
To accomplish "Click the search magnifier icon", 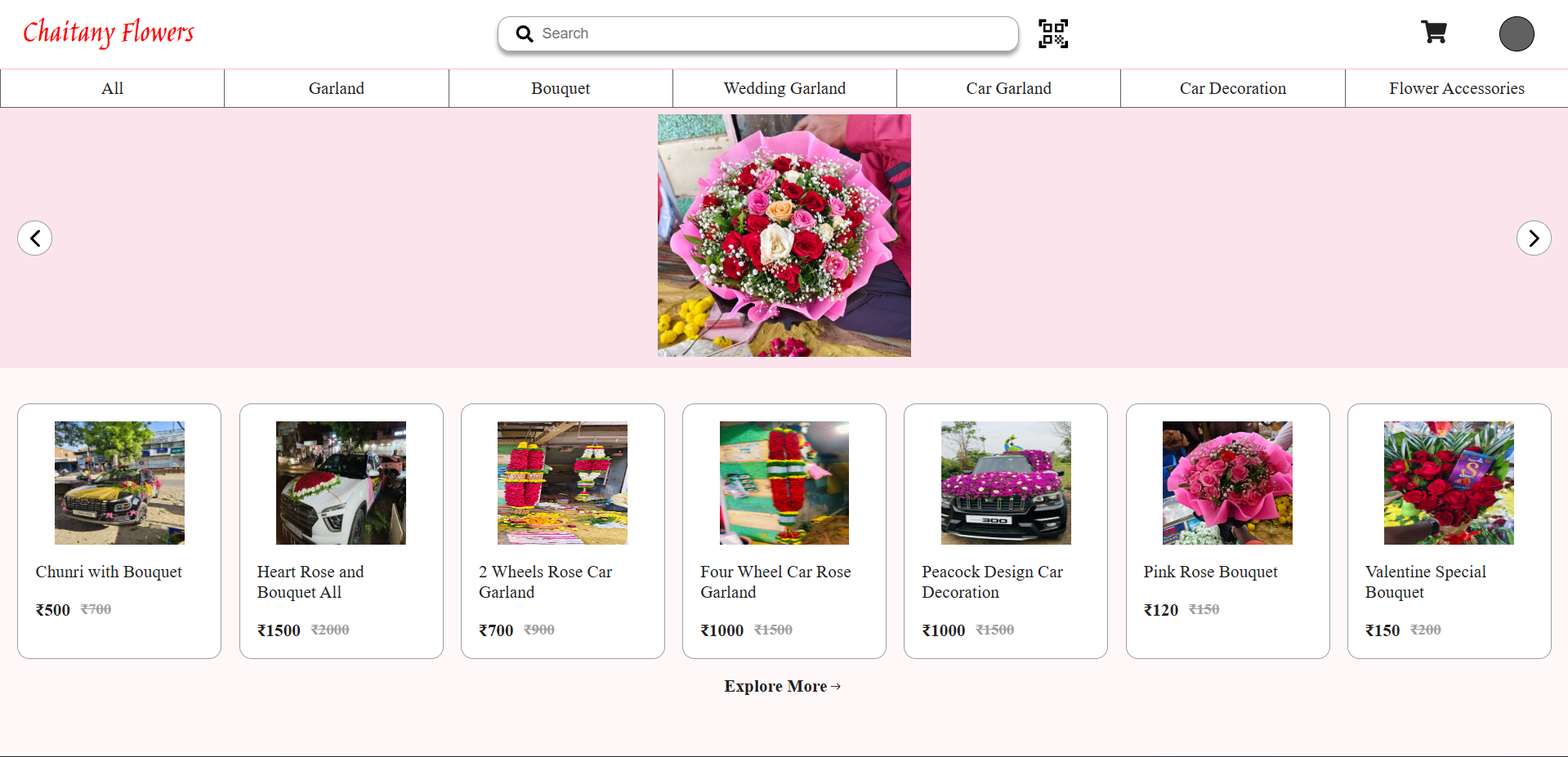I will point(524,33).
